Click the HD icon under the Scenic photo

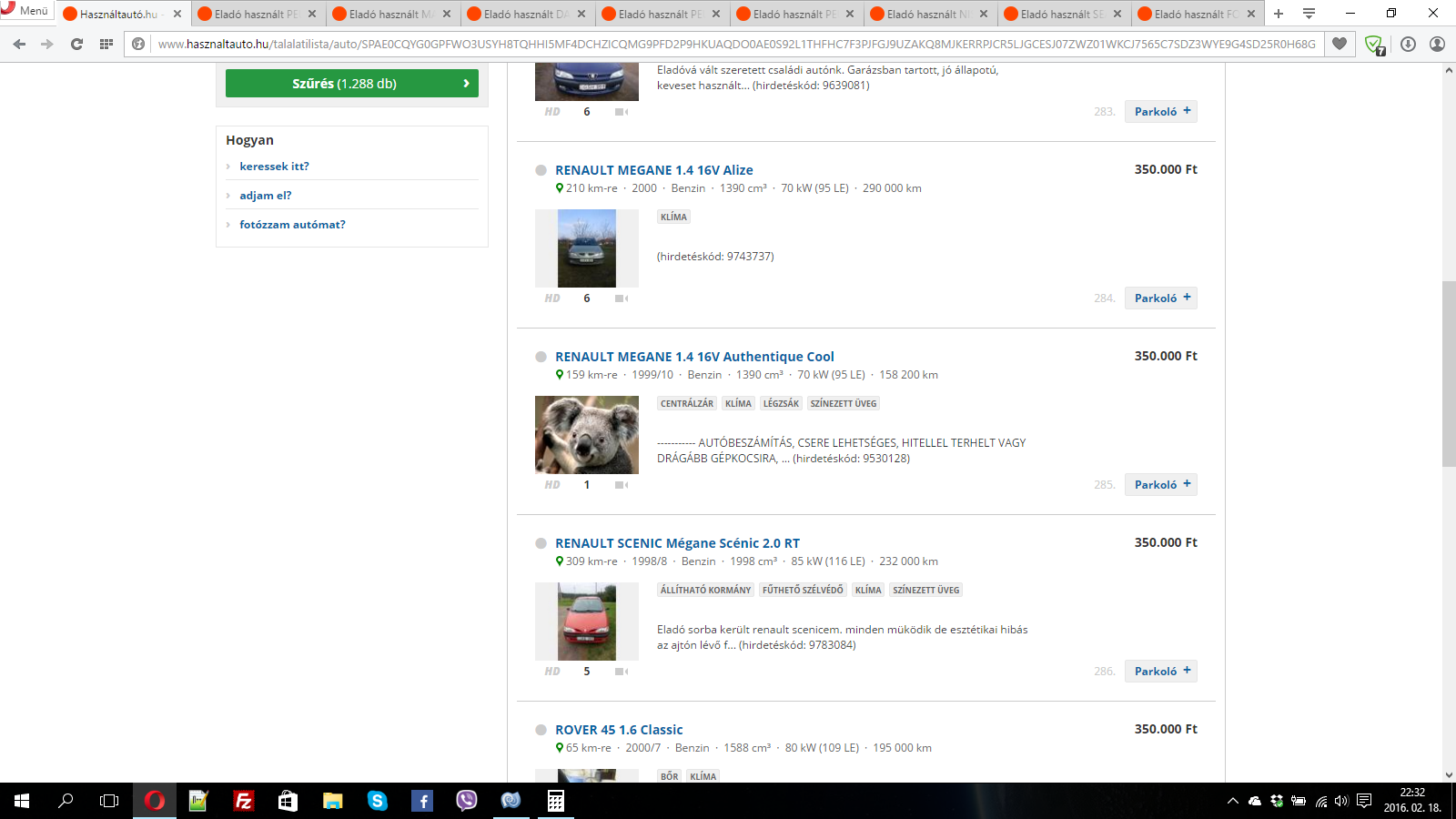[x=552, y=672]
